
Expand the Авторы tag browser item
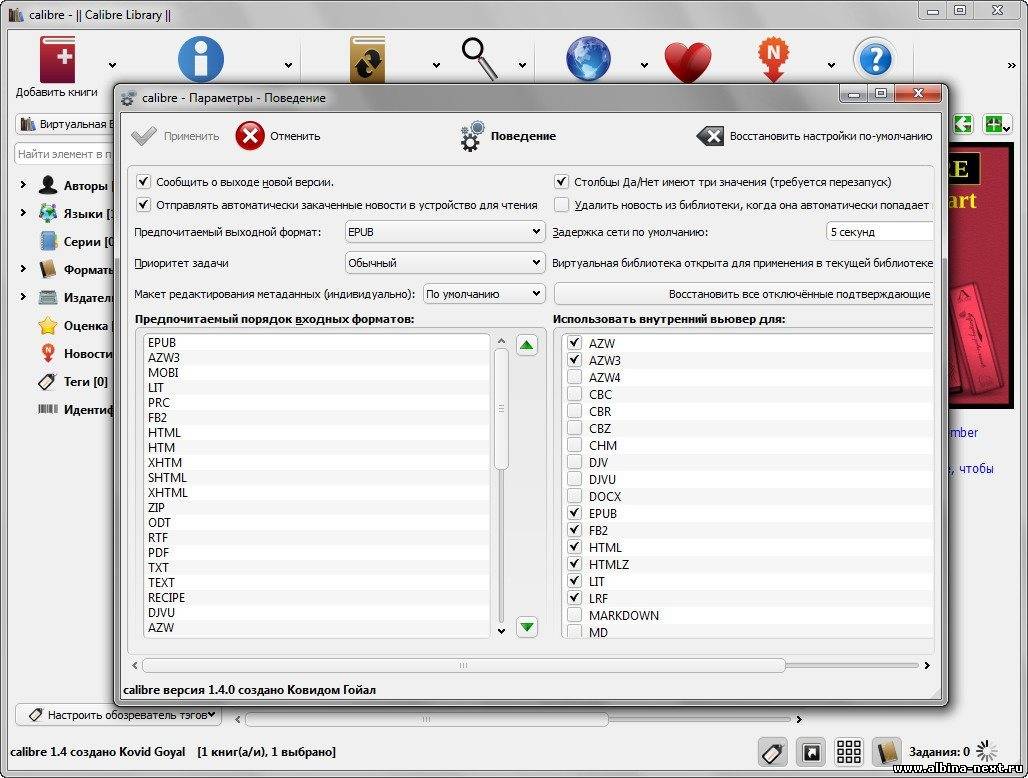(x=23, y=185)
